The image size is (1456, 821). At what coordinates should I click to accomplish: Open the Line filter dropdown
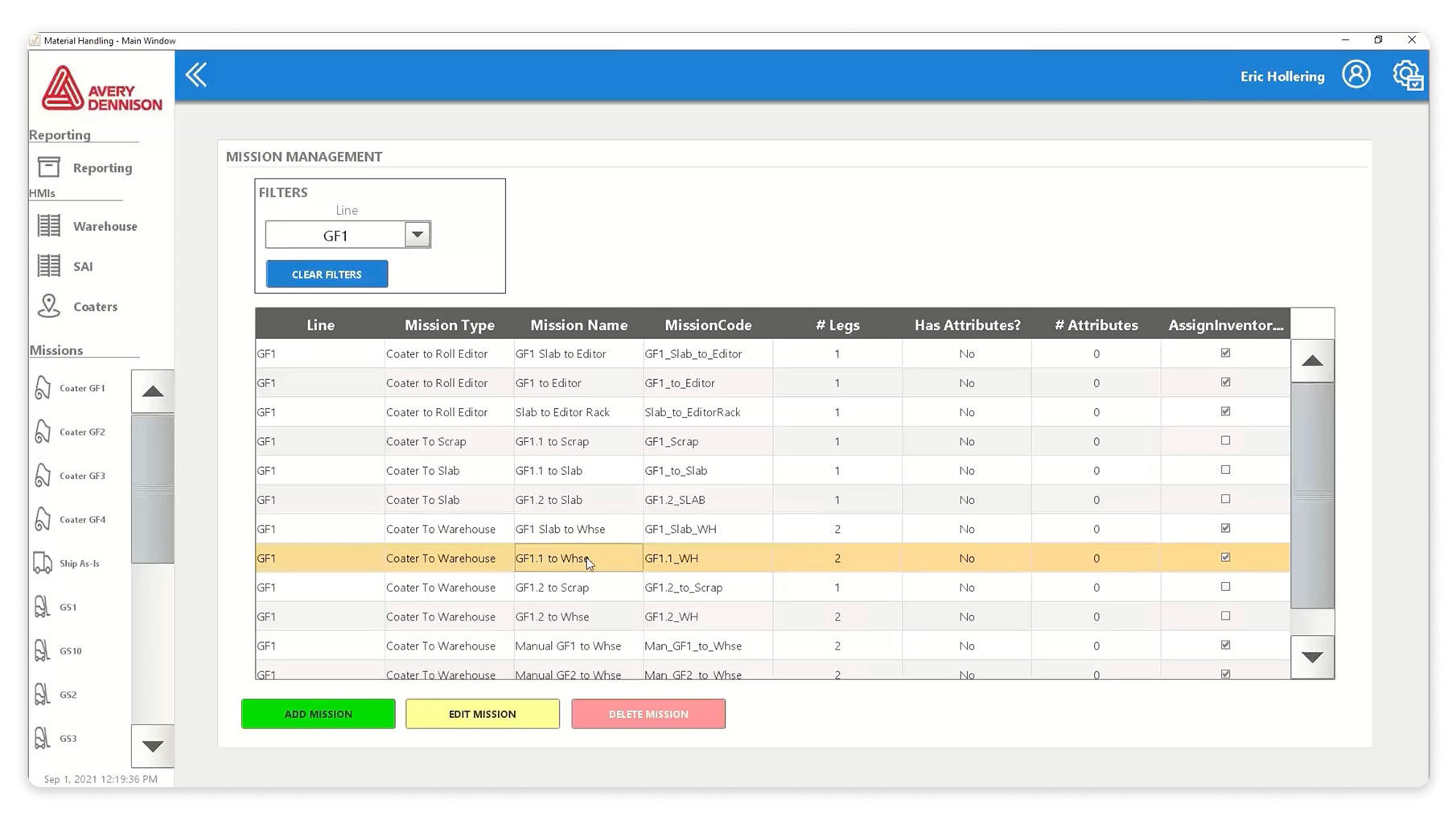pos(417,235)
